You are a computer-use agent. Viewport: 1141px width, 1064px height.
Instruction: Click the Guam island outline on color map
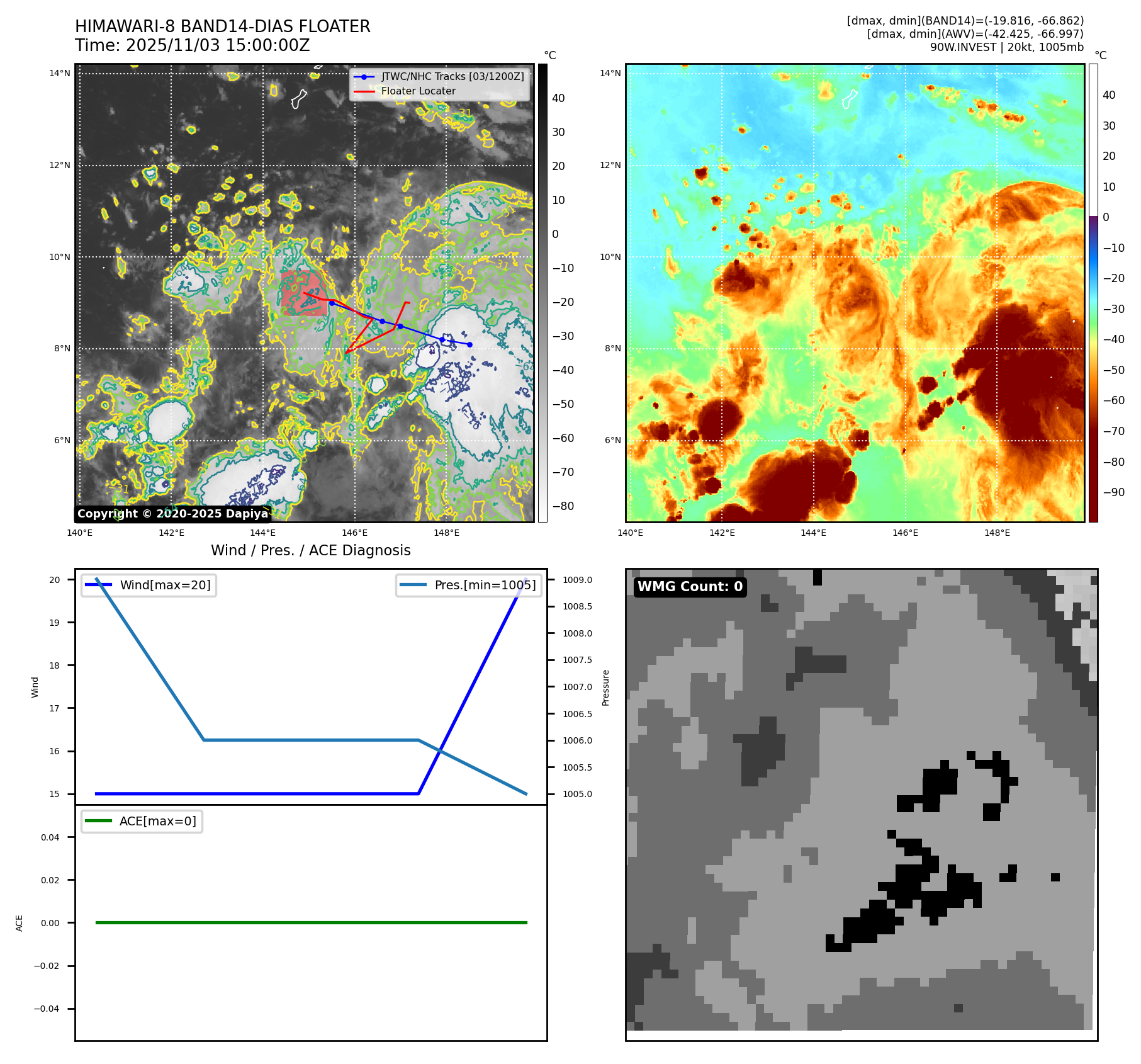tap(850, 99)
